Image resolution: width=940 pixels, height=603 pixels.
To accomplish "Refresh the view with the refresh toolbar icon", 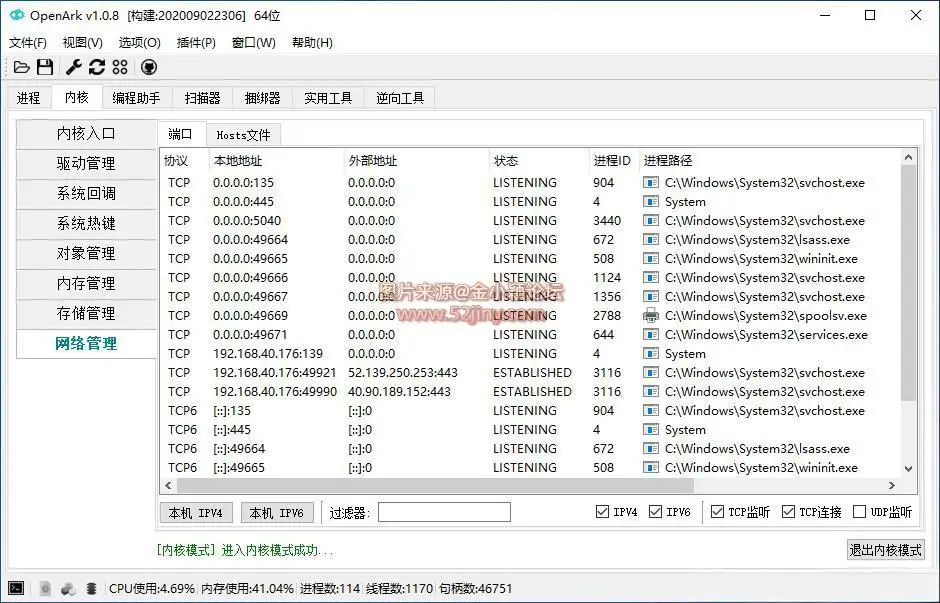I will pyautogui.click(x=95, y=67).
